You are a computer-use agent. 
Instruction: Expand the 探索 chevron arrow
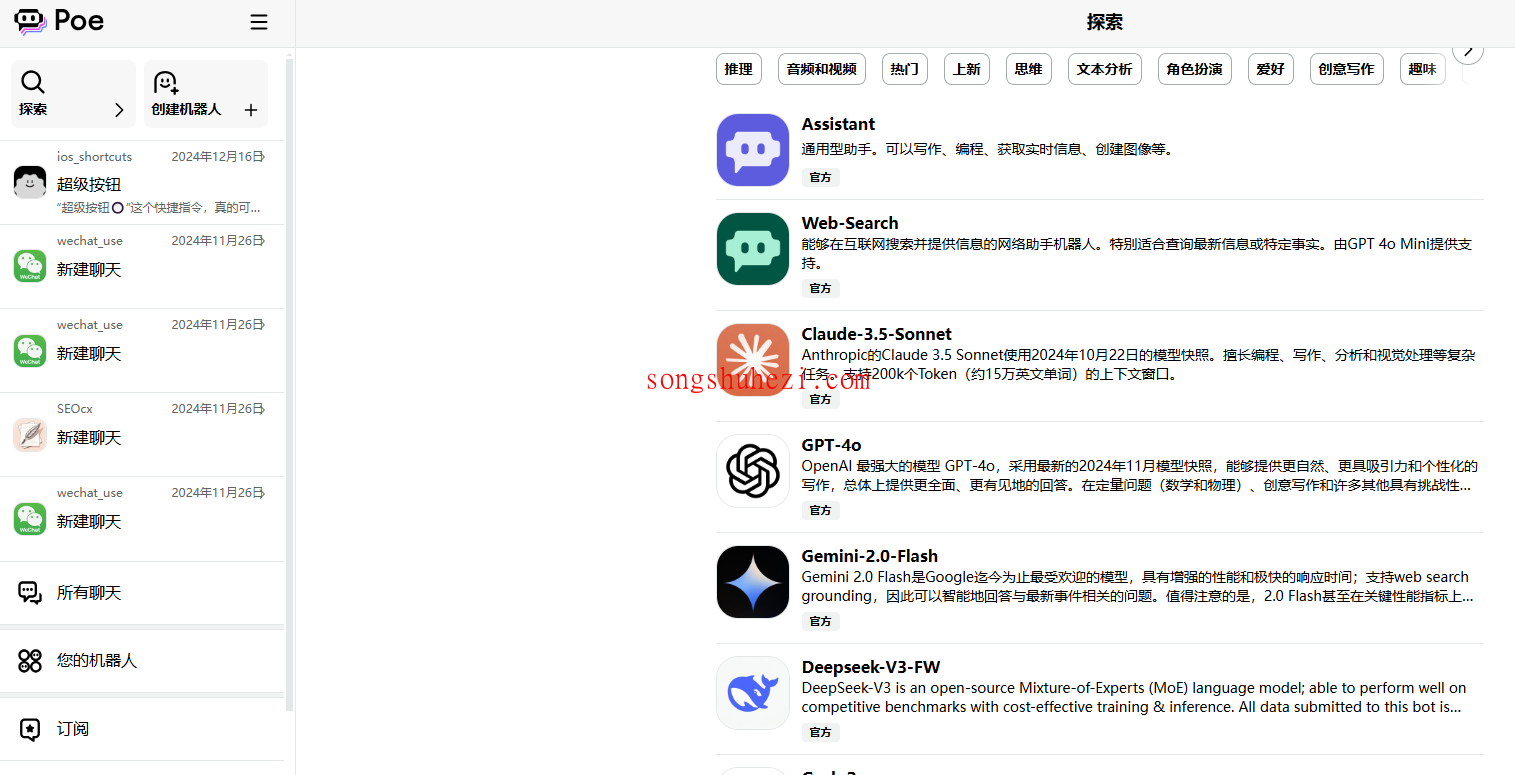click(119, 110)
